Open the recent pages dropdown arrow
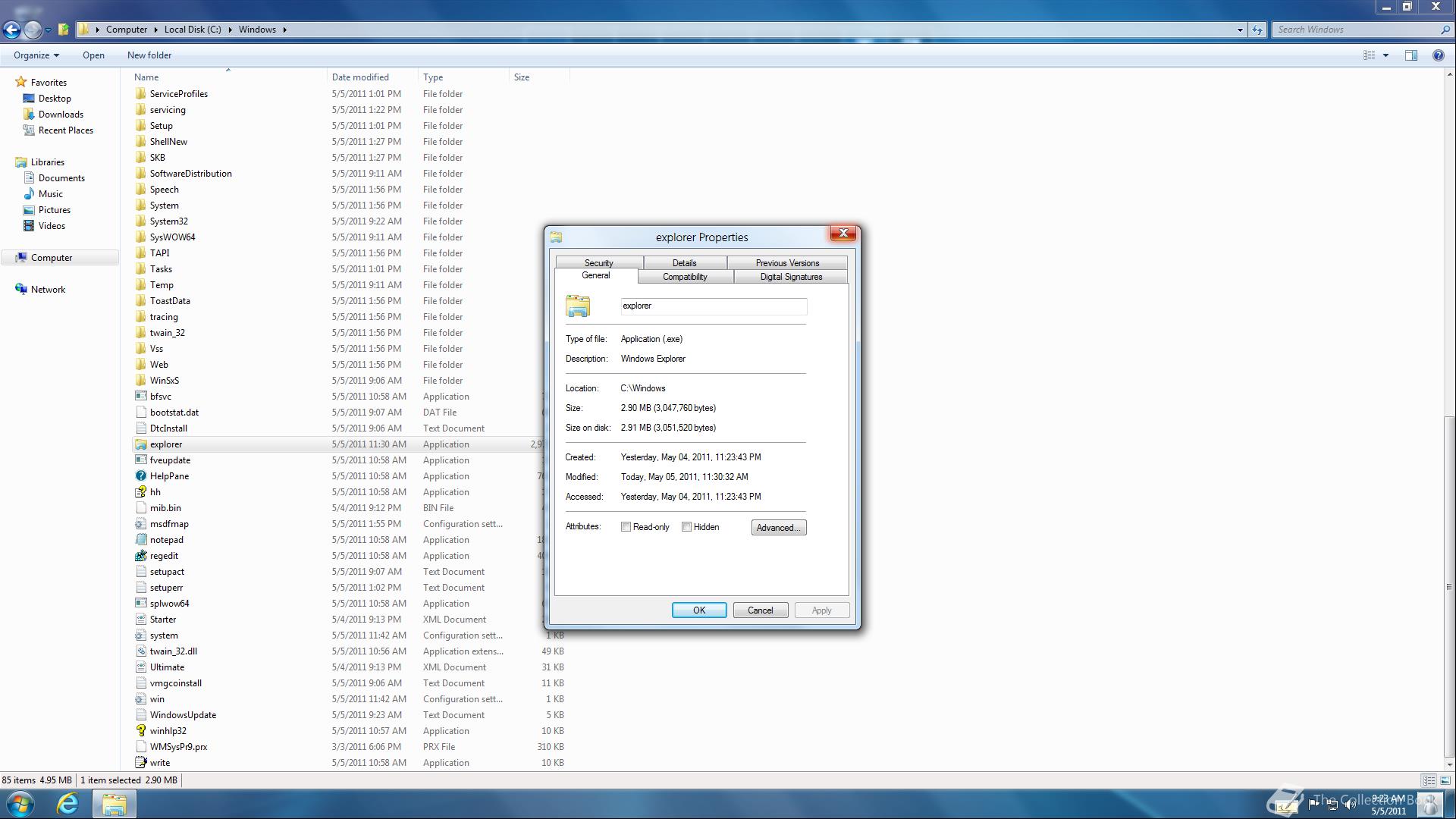This screenshot has height=819, width=1456. (48, 30)
